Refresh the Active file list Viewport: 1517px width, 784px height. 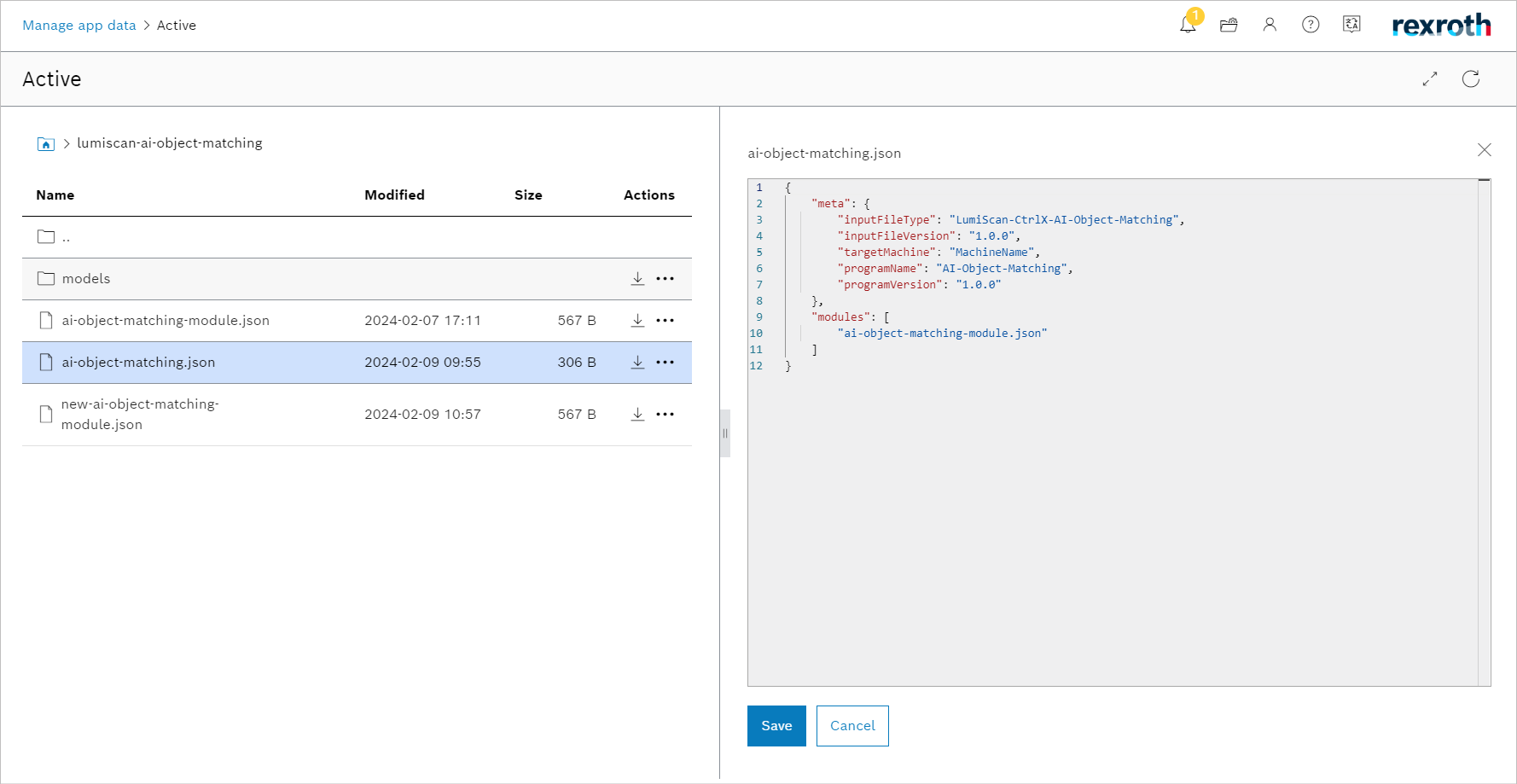[x=1471, y=79]
